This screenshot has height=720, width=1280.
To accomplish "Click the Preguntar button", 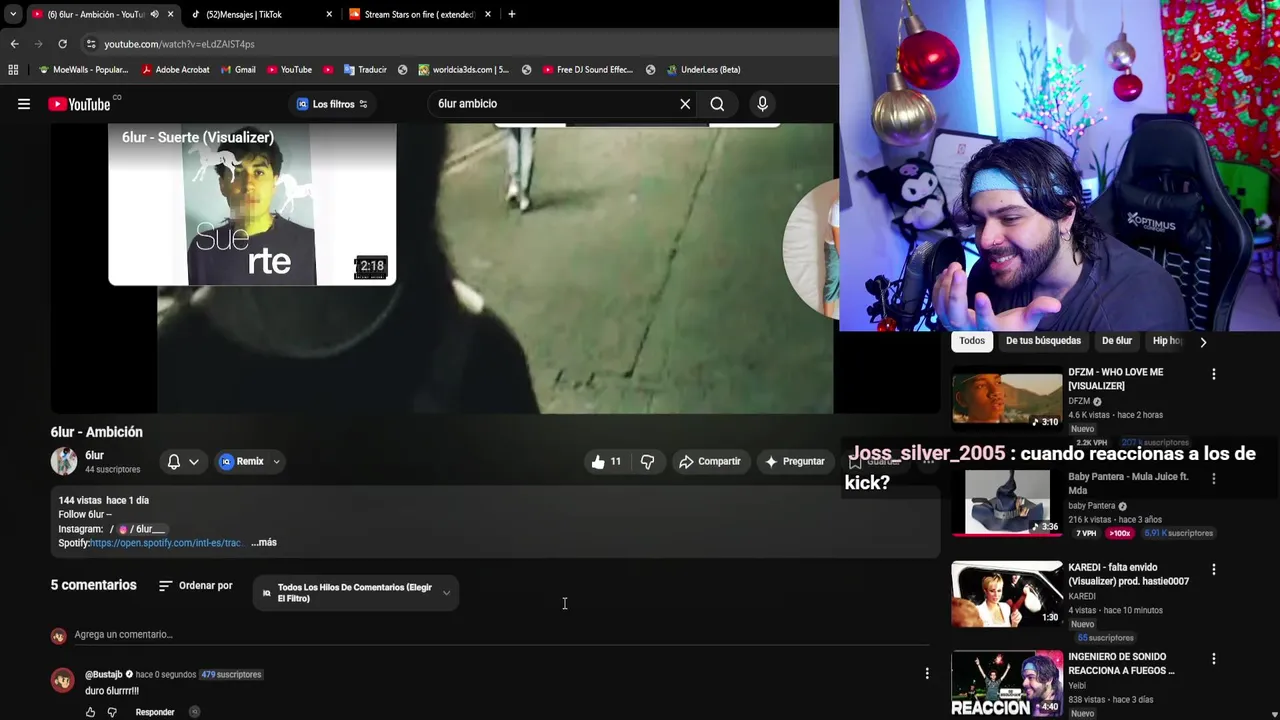I will (795, 461).
